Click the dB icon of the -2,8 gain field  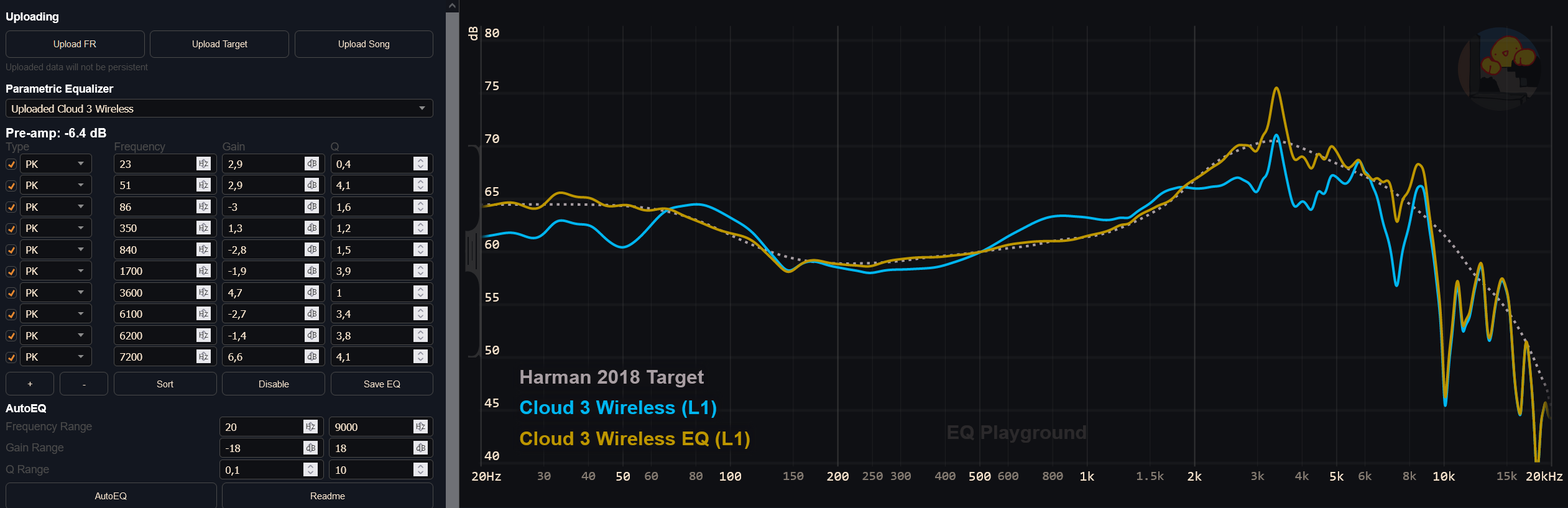(x=312, y=249)
